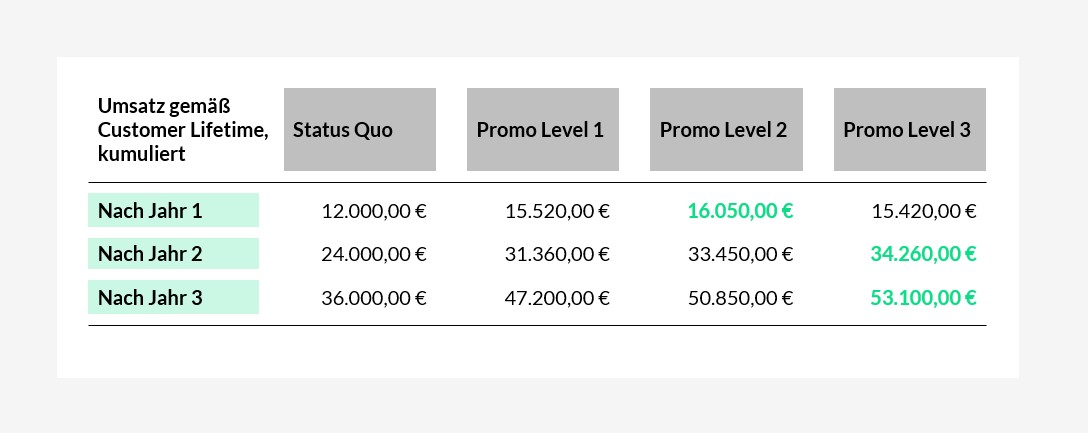Select the 47.200,00 € value
This screenshot has width=1088, height=433.
pos(557,298)
